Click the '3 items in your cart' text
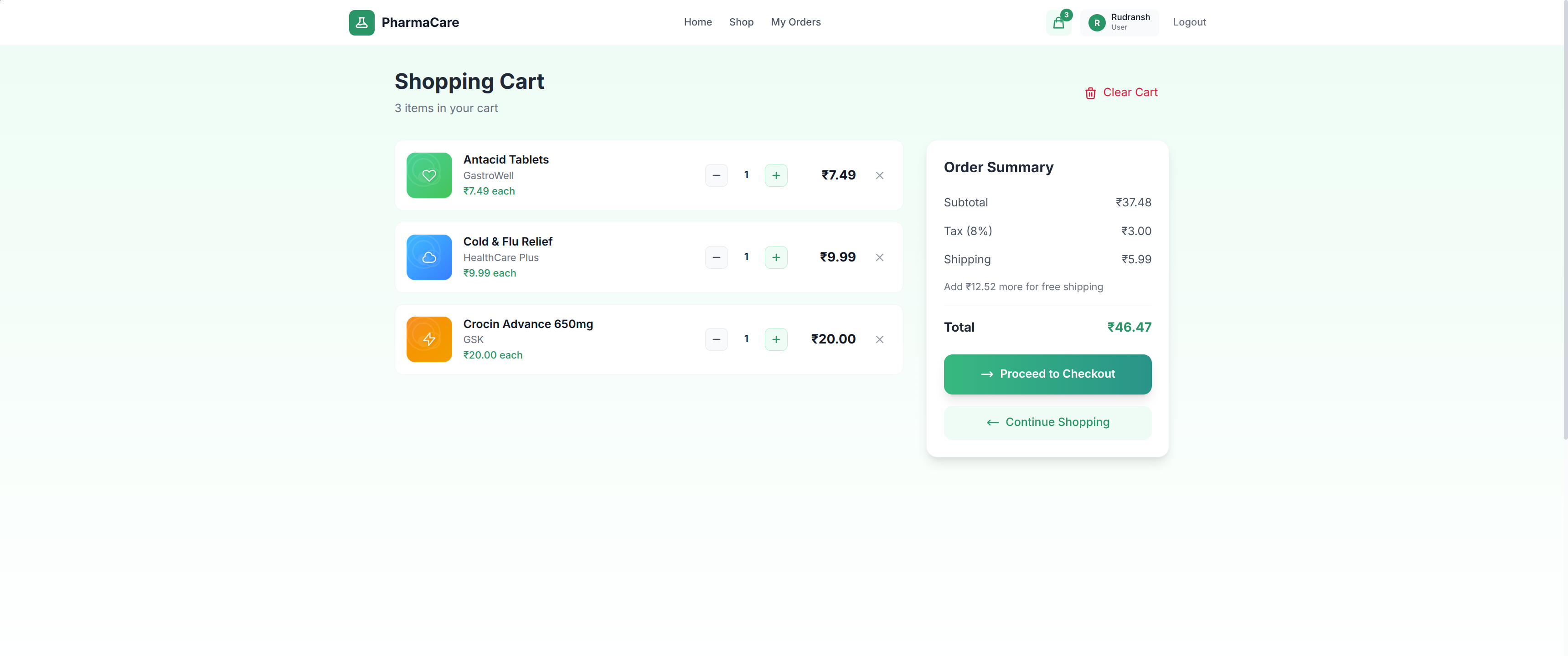This screenshot has width=1568, height=656. 446,108
